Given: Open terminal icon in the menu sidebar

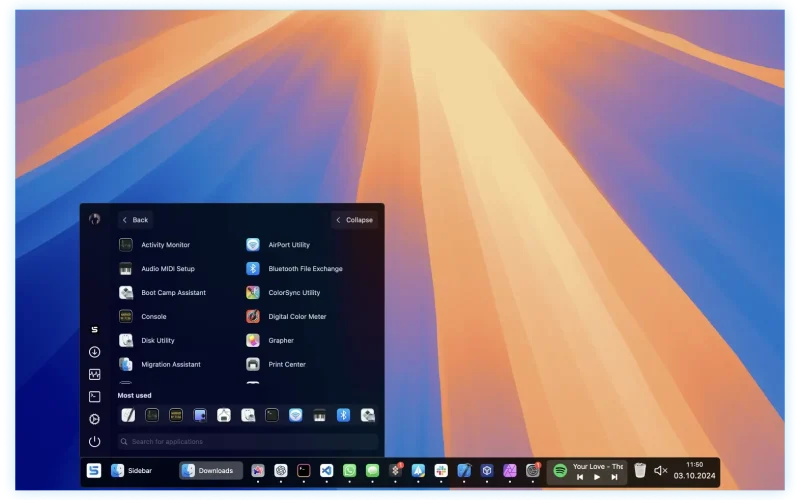Looking at the screenshot, I should tap(94, 397).
